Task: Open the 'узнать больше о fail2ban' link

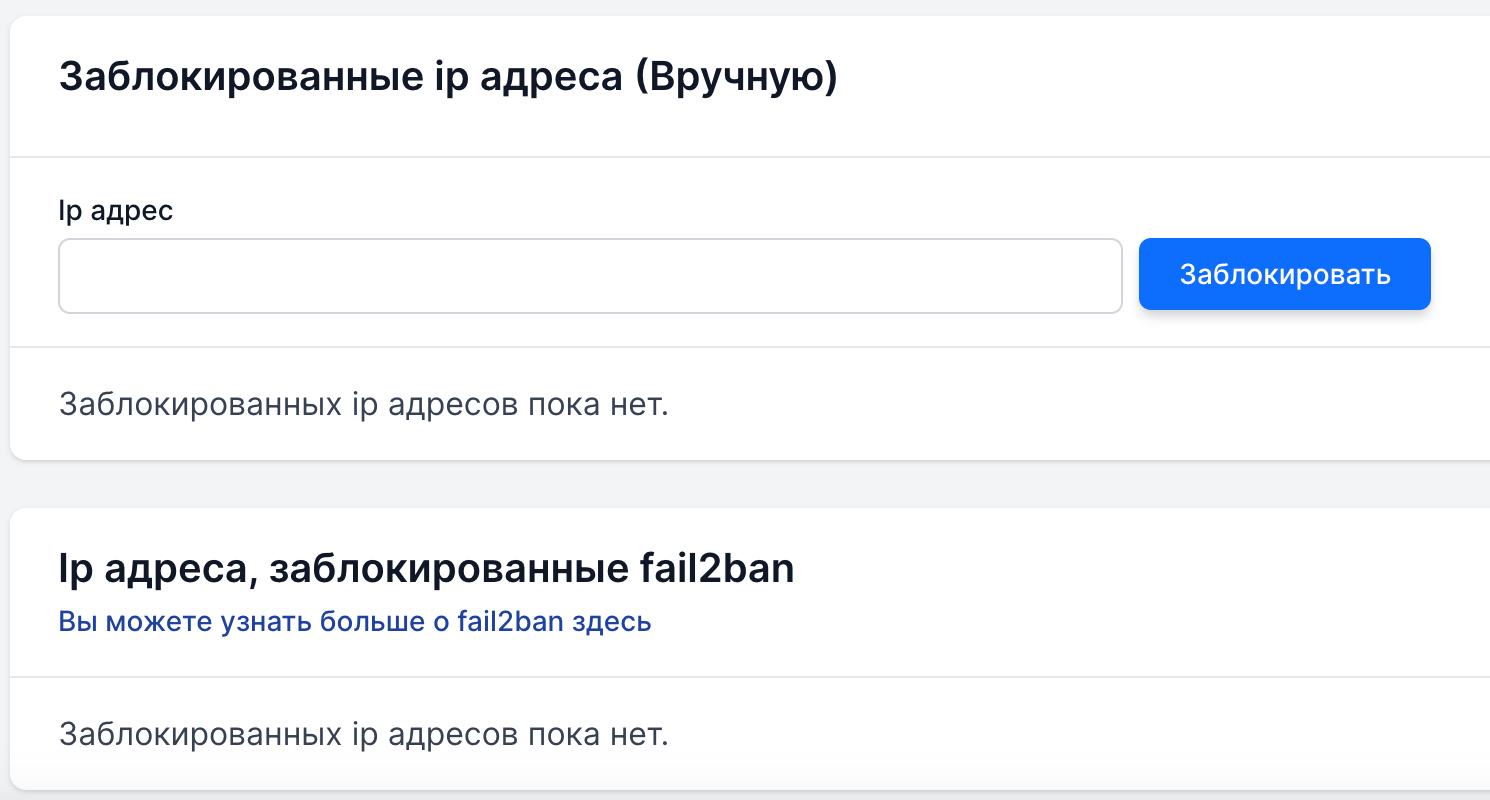Action: point(355,622)
